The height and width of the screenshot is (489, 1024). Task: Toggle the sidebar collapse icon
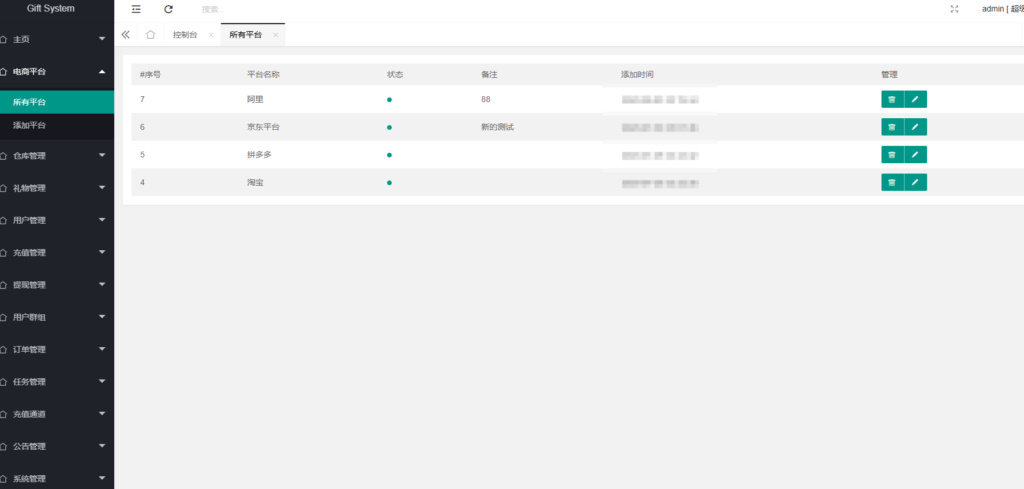(136, 9)
